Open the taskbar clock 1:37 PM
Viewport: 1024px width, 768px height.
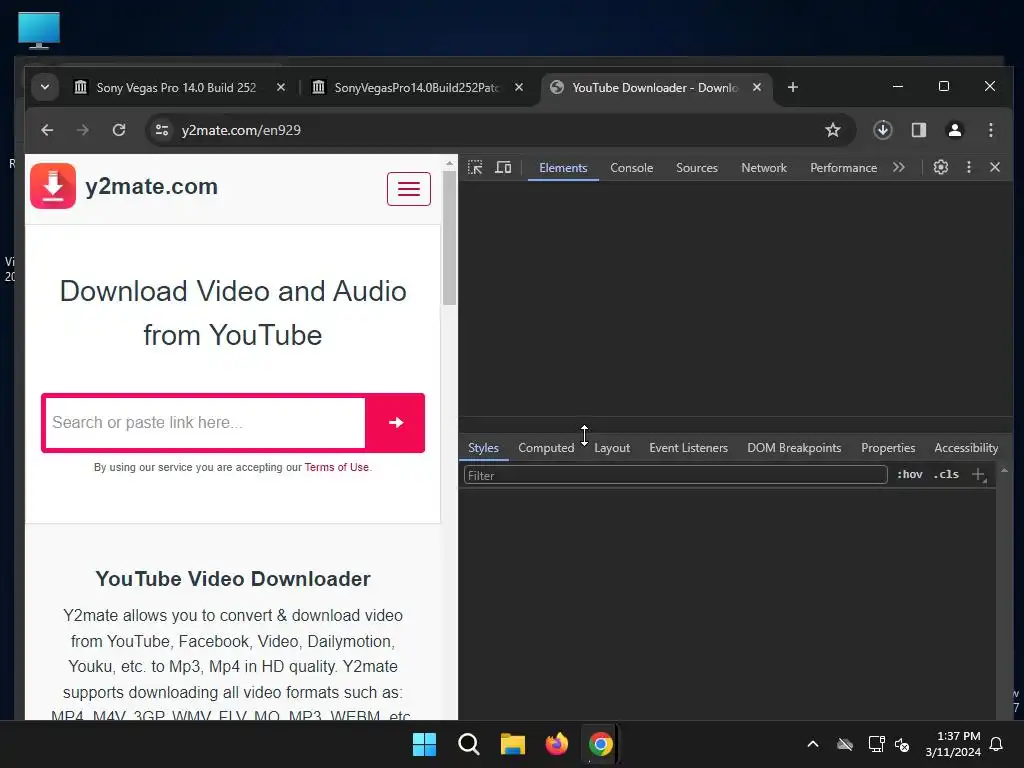953,744
